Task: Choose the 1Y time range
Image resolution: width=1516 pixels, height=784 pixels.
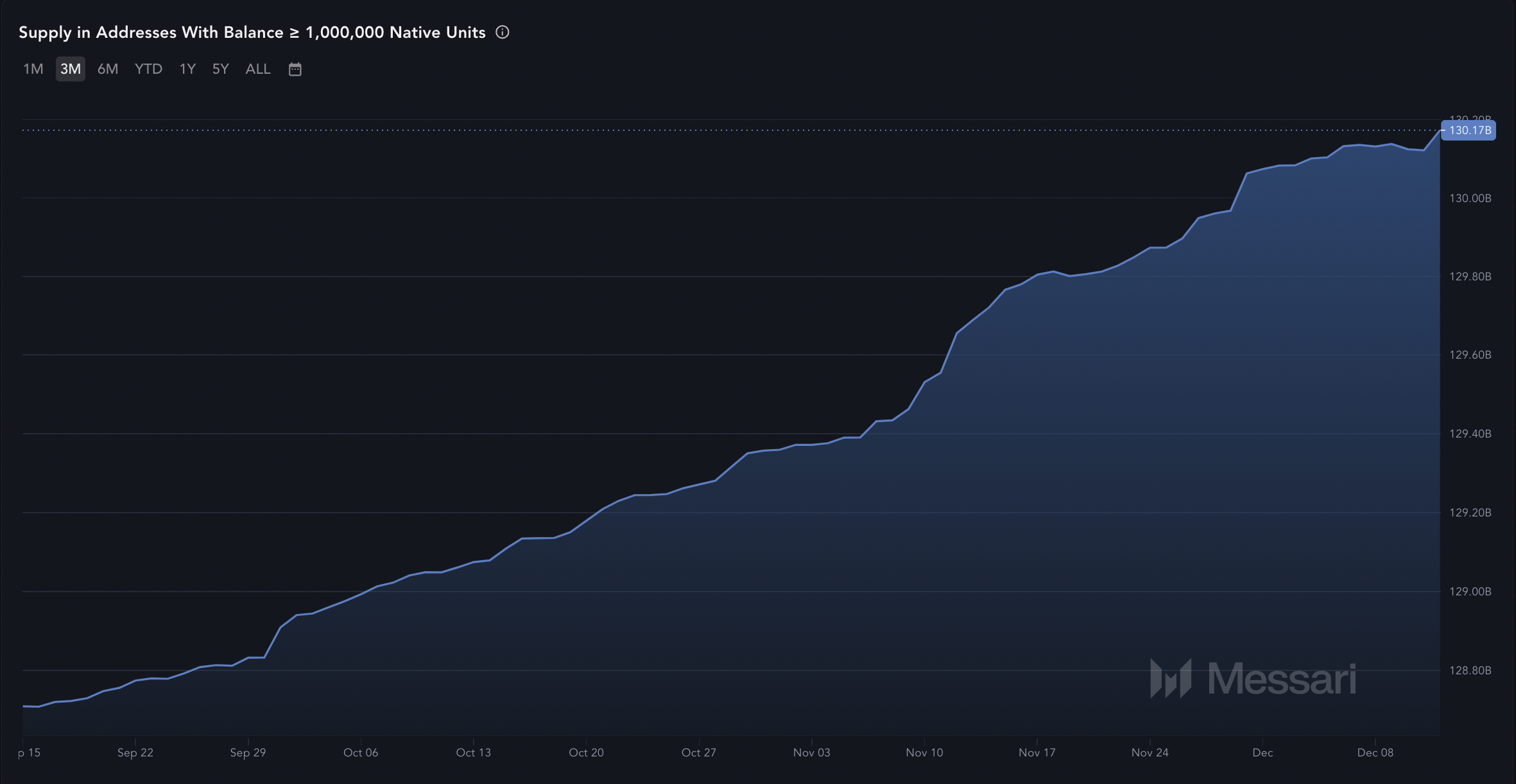Action: [187, 69]
